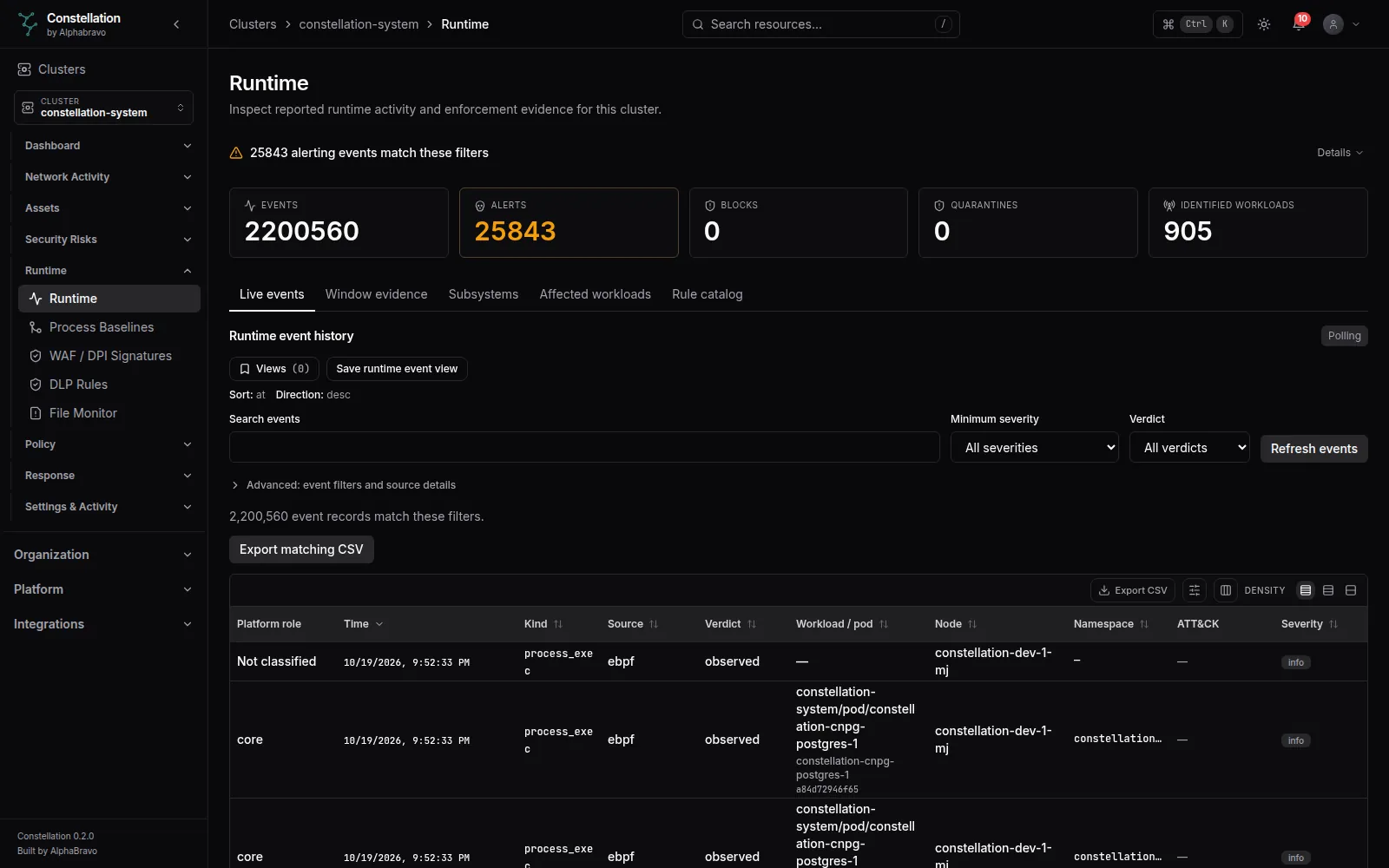Screen dimensions: 1389x868
Task: Select the Blocks stat card
Action: pos(799,222)
